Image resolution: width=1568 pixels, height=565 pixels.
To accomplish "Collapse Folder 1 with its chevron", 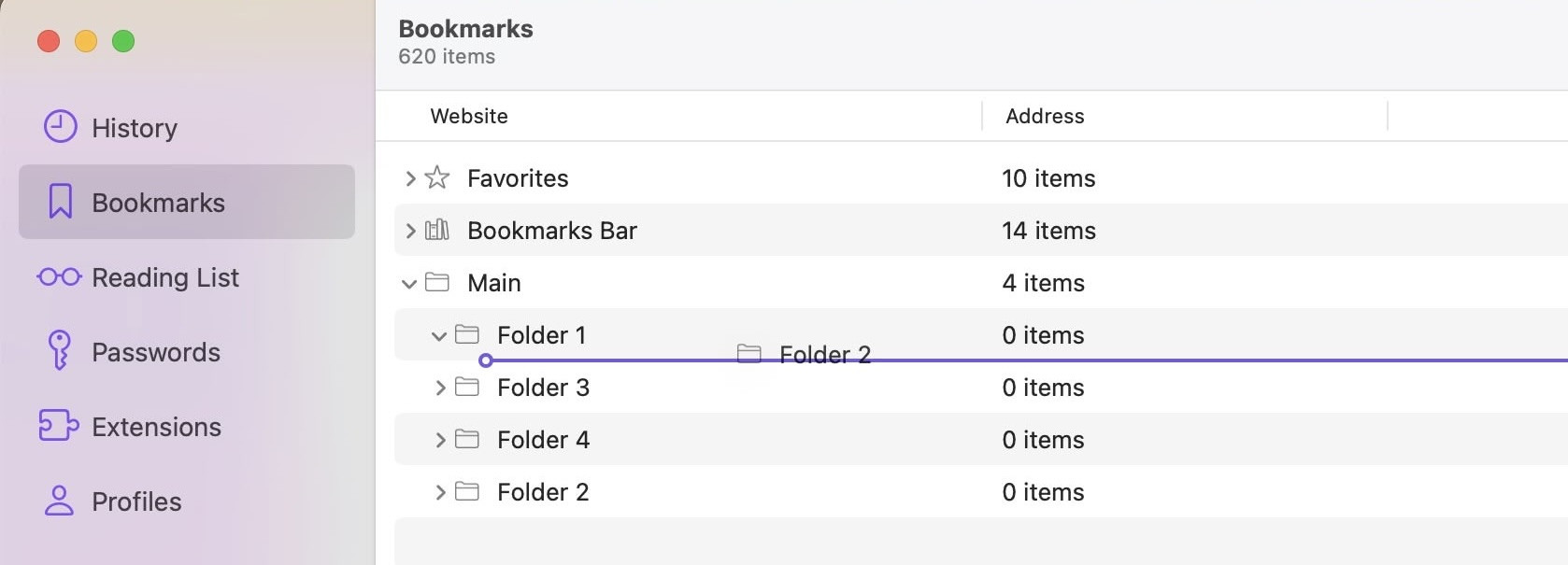I will tap(438, 335).
